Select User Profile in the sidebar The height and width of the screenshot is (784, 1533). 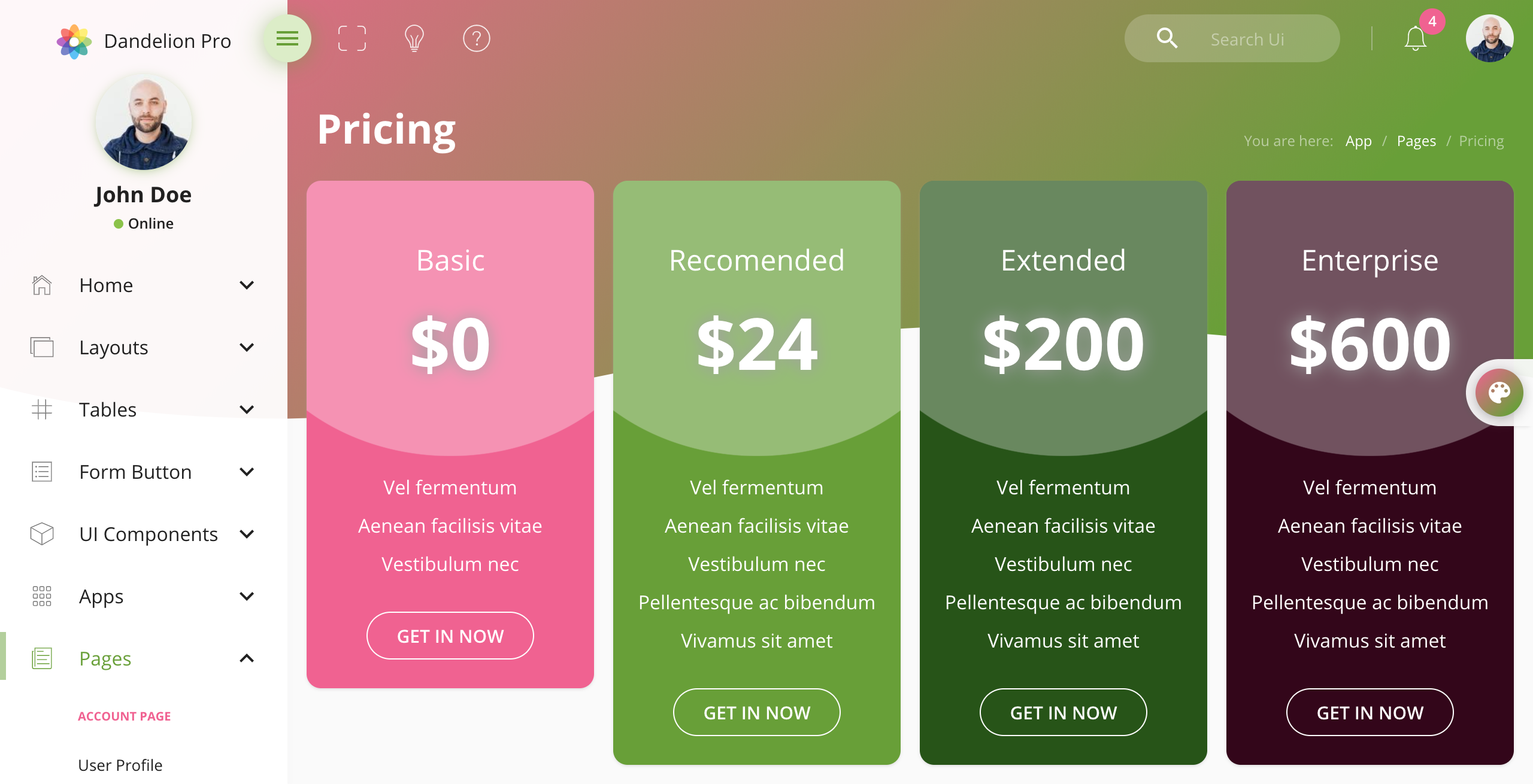(120, 765)
